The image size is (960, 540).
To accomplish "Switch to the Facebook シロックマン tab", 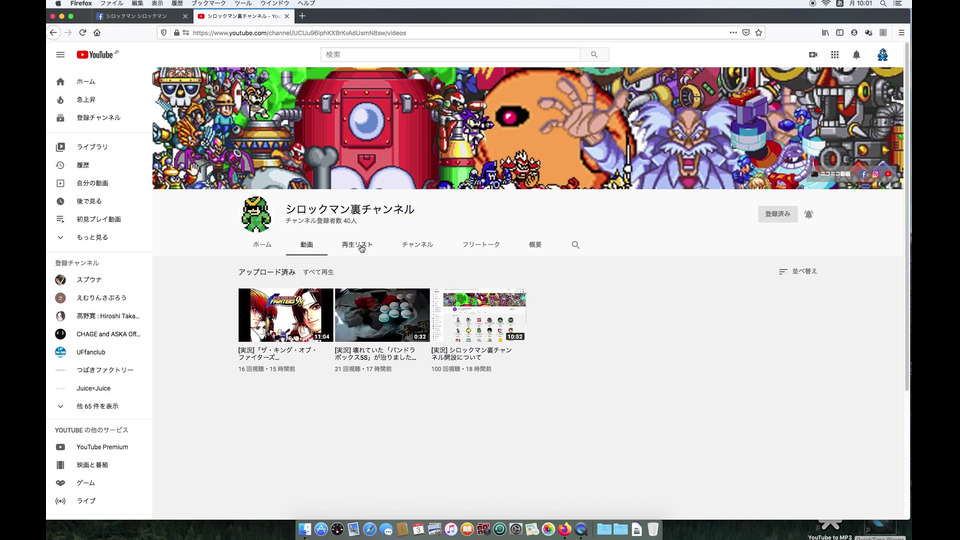I will click(140, 16).
